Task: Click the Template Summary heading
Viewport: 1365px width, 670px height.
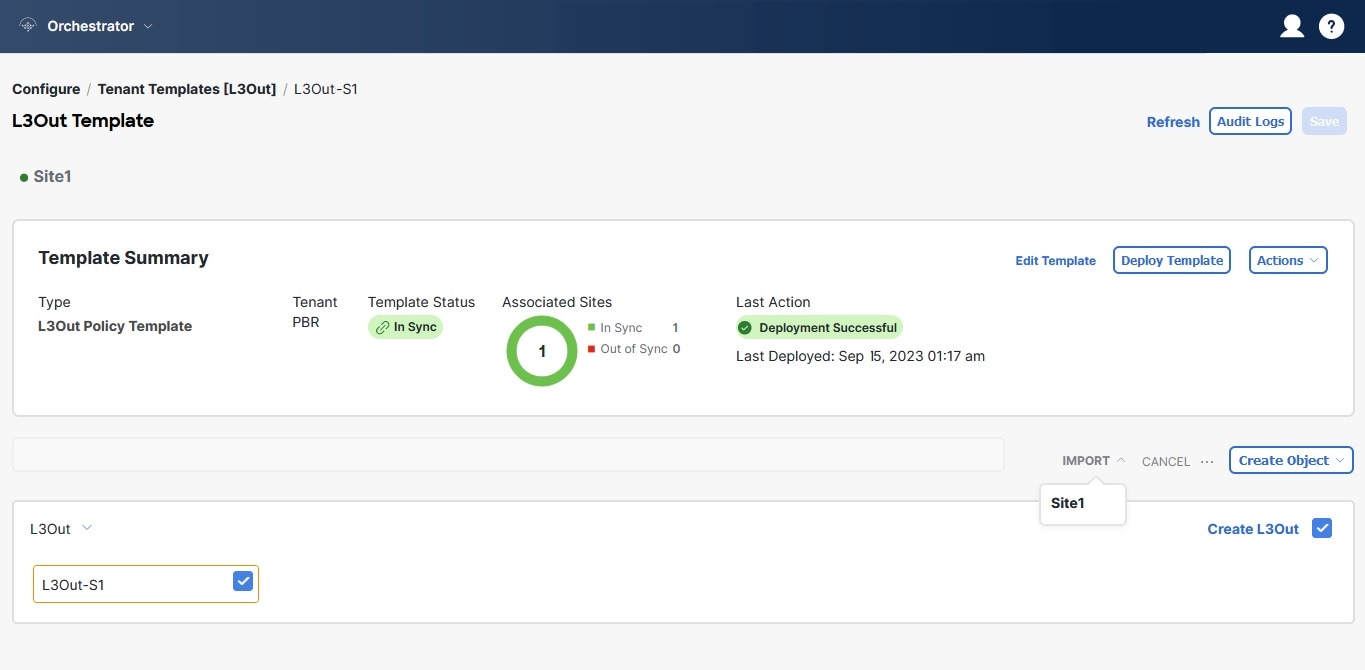Action: pyautogui.click(x=123, y=258)
